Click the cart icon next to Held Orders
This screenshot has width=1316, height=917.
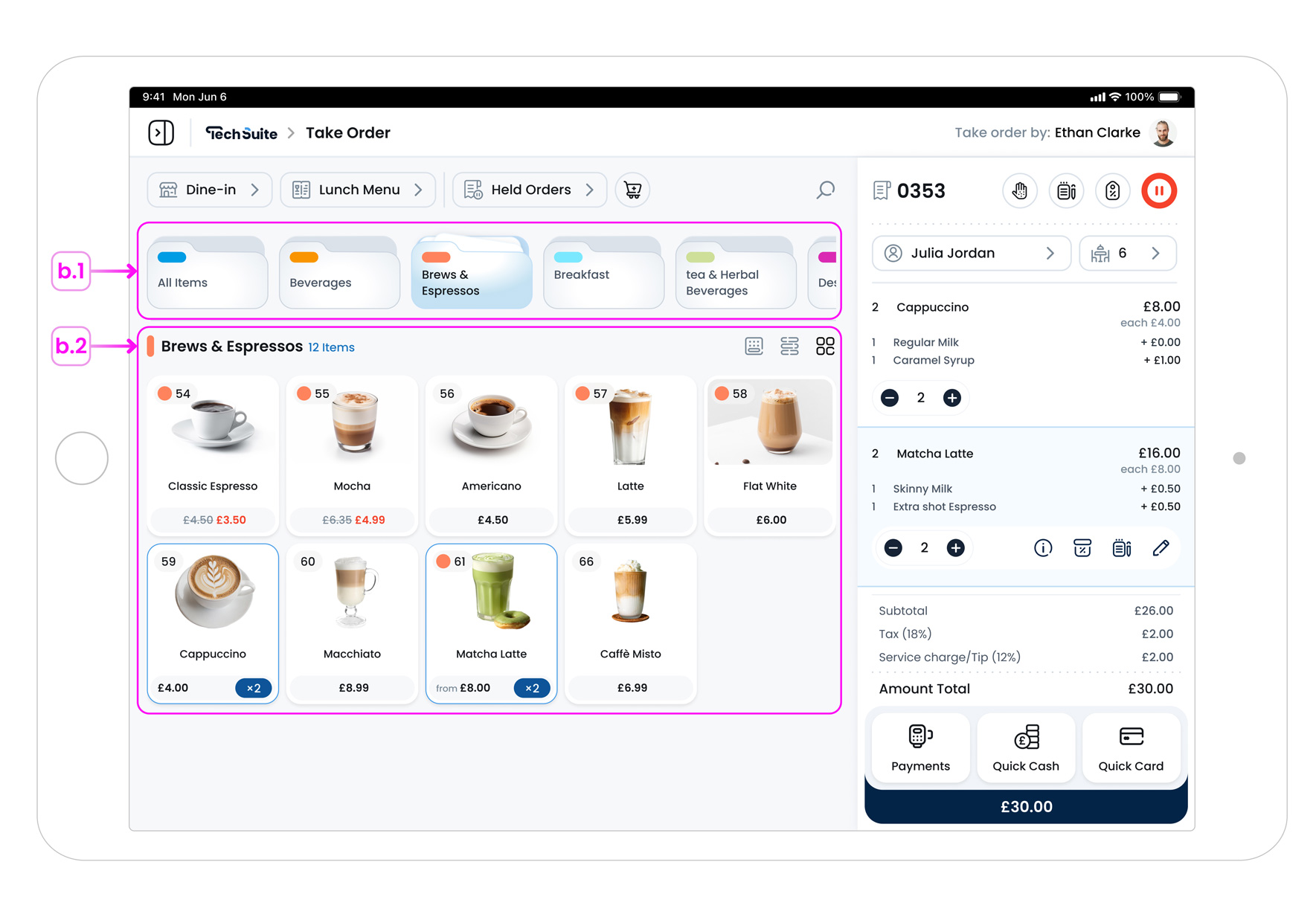pos(632,190)
